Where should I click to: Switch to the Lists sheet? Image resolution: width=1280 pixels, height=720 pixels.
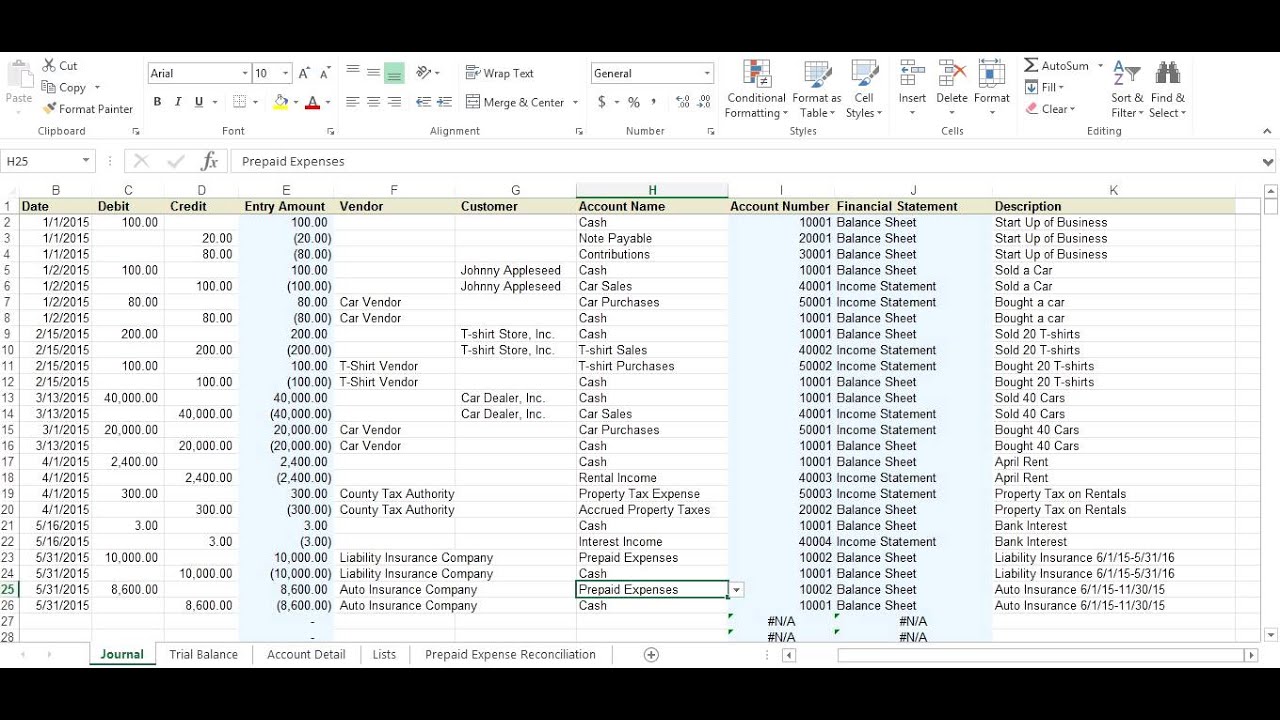(x=384, y=654)
